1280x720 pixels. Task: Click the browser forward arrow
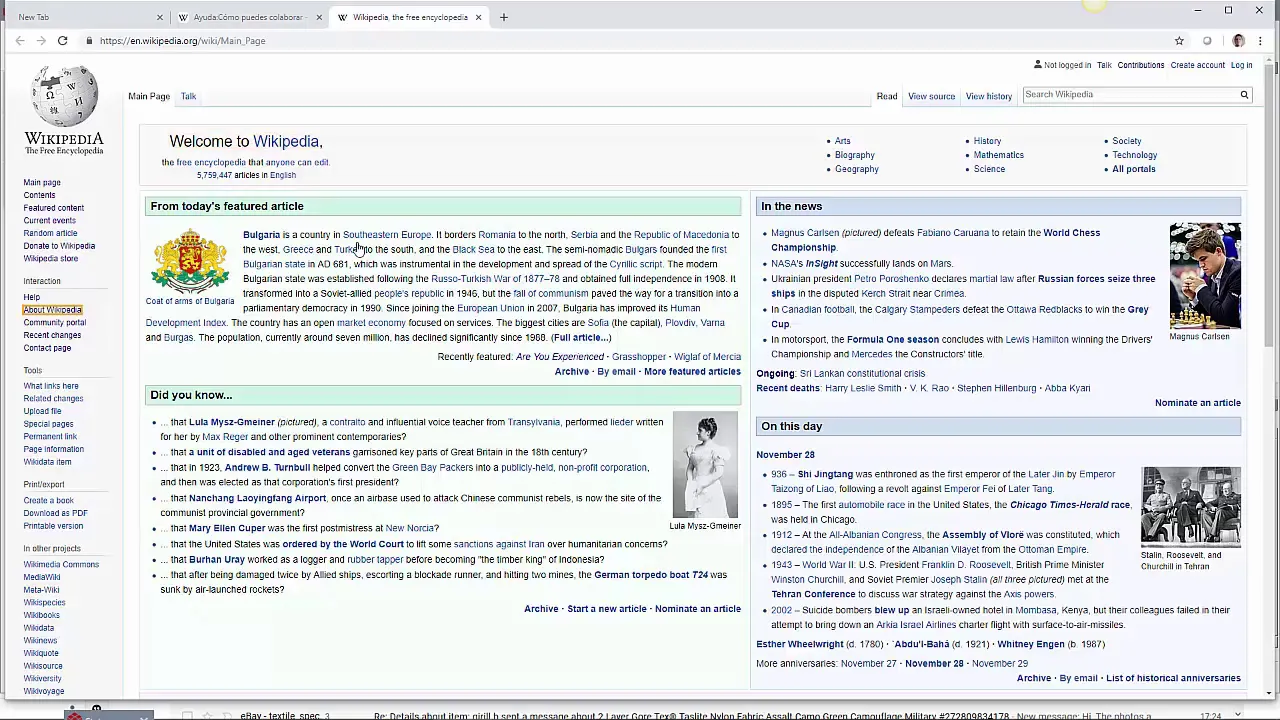pos(41,41)
